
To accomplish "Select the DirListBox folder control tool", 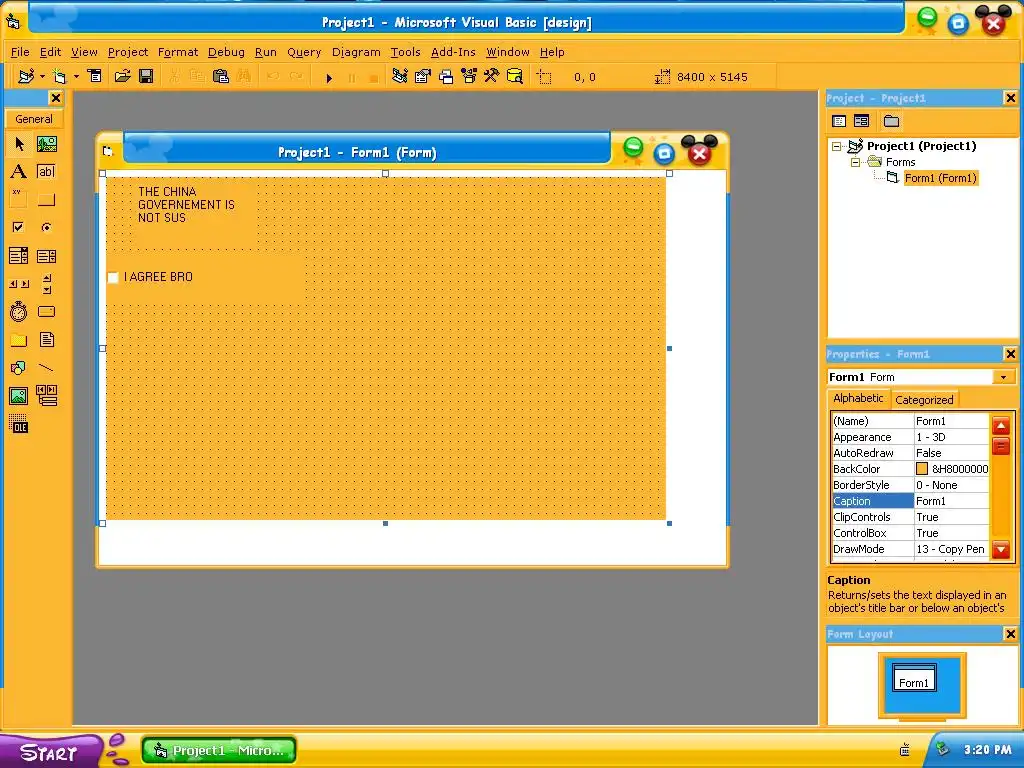I will (x=19, y=340).
